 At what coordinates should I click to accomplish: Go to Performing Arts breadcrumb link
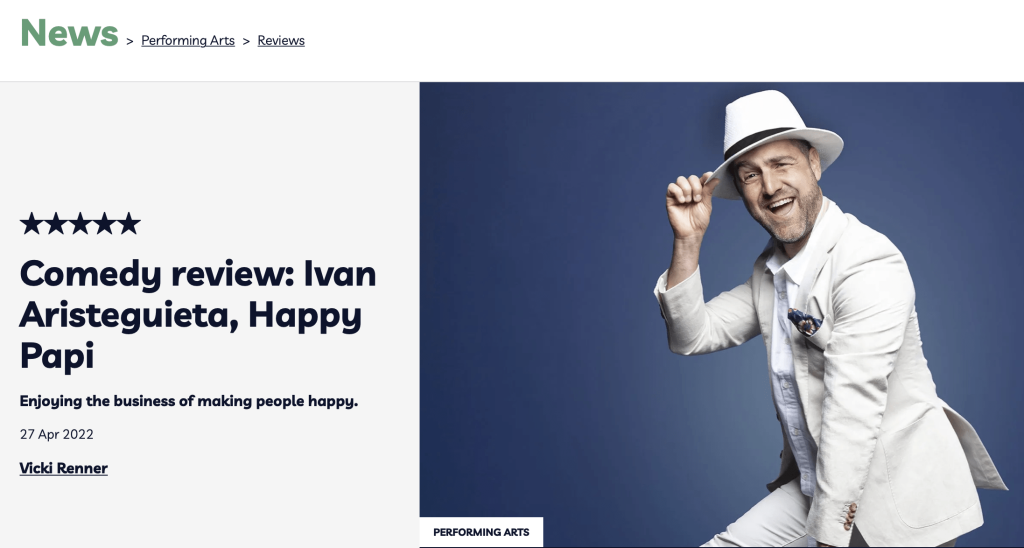pos(188,40)
